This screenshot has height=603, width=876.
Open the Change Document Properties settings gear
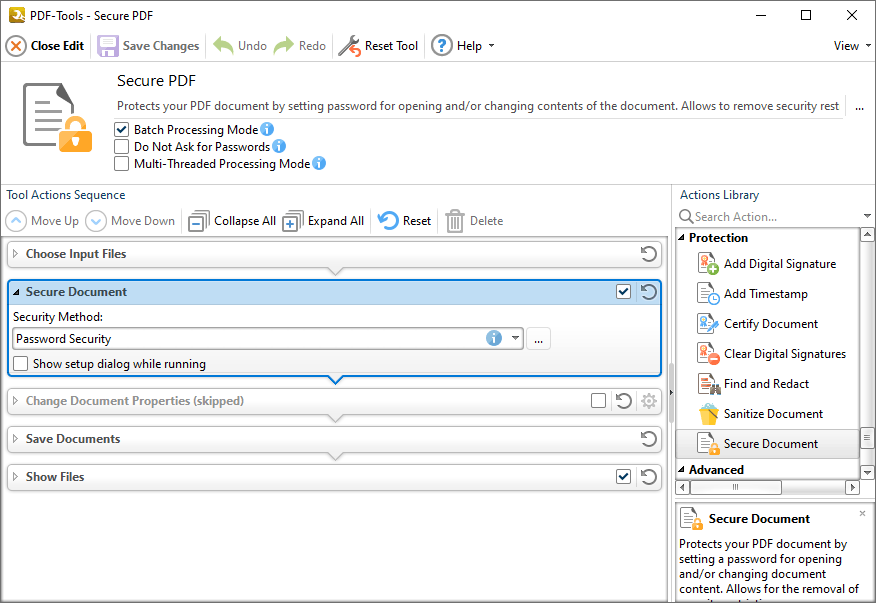[x=648, y=400]
